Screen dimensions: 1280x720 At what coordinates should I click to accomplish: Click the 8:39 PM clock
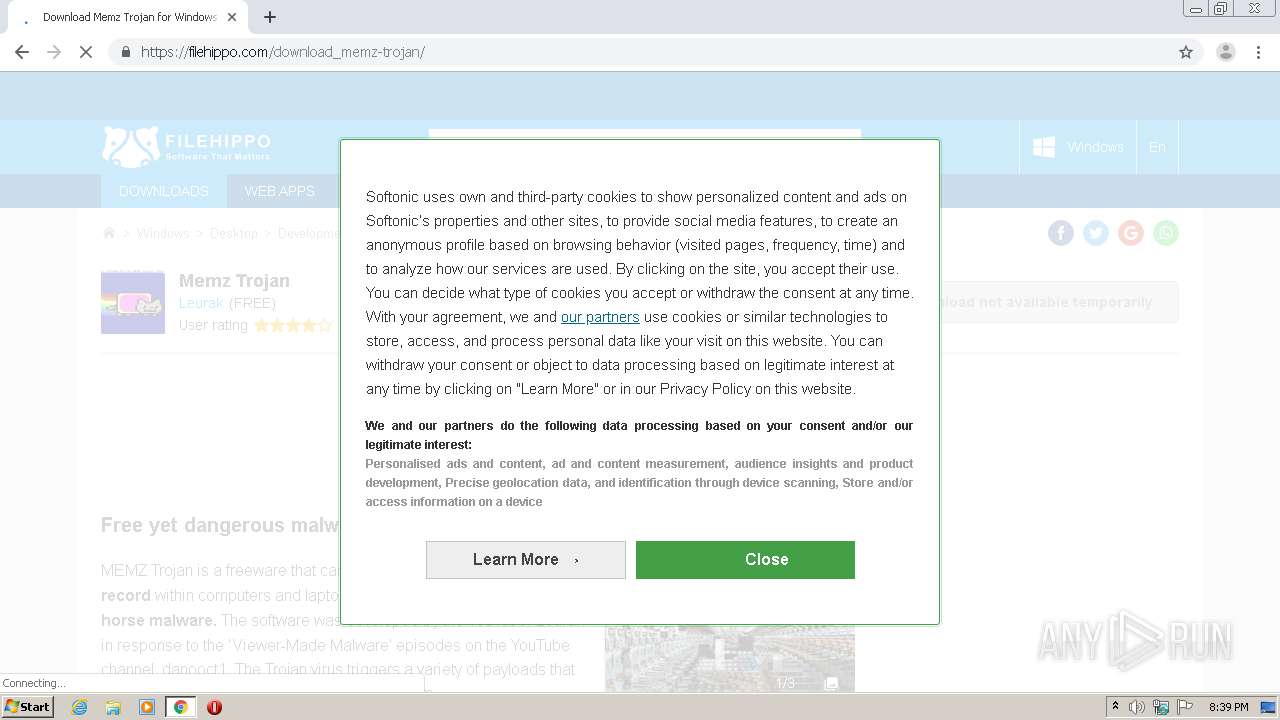1229,707
